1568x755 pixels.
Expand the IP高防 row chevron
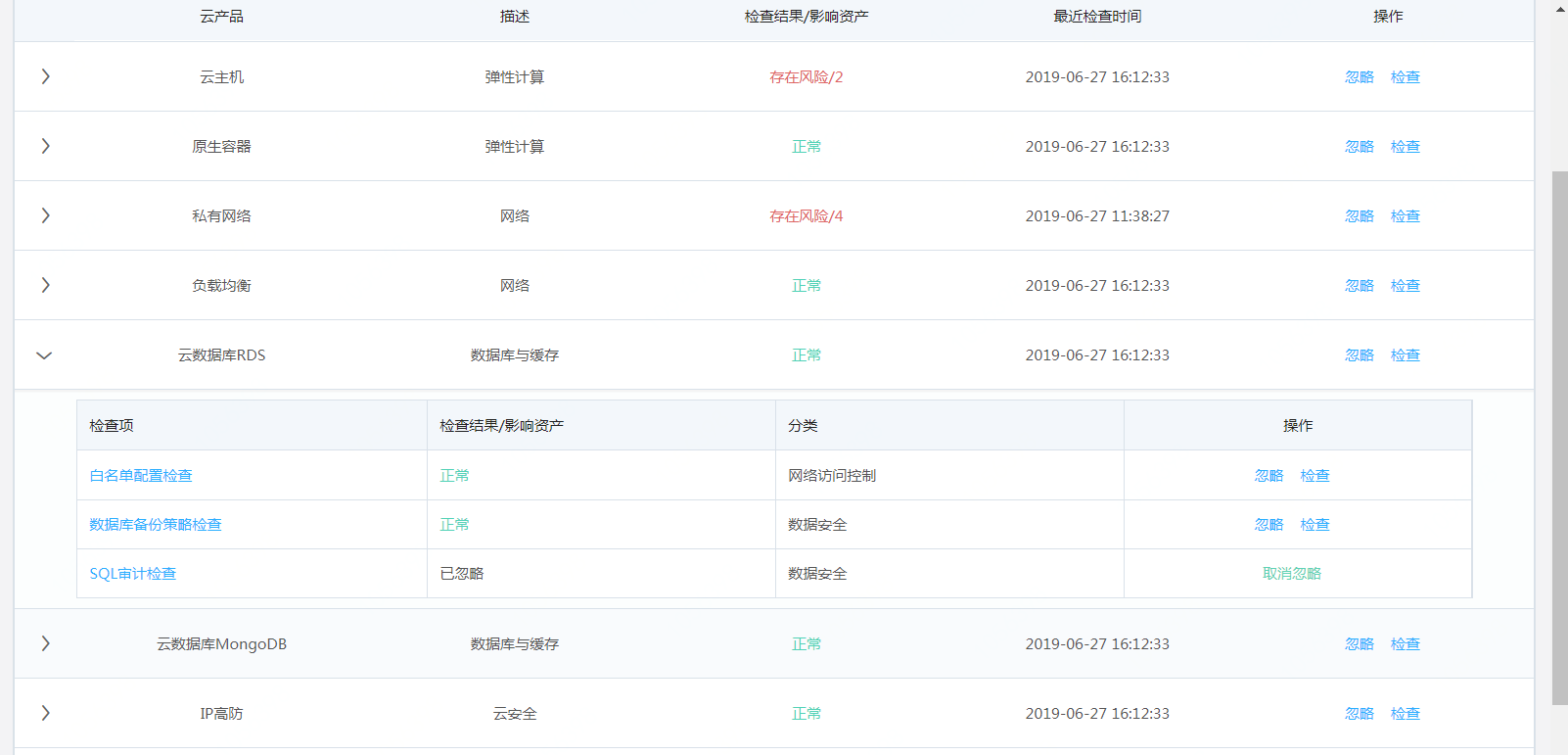pyautogui.click(x=45, y=713)
